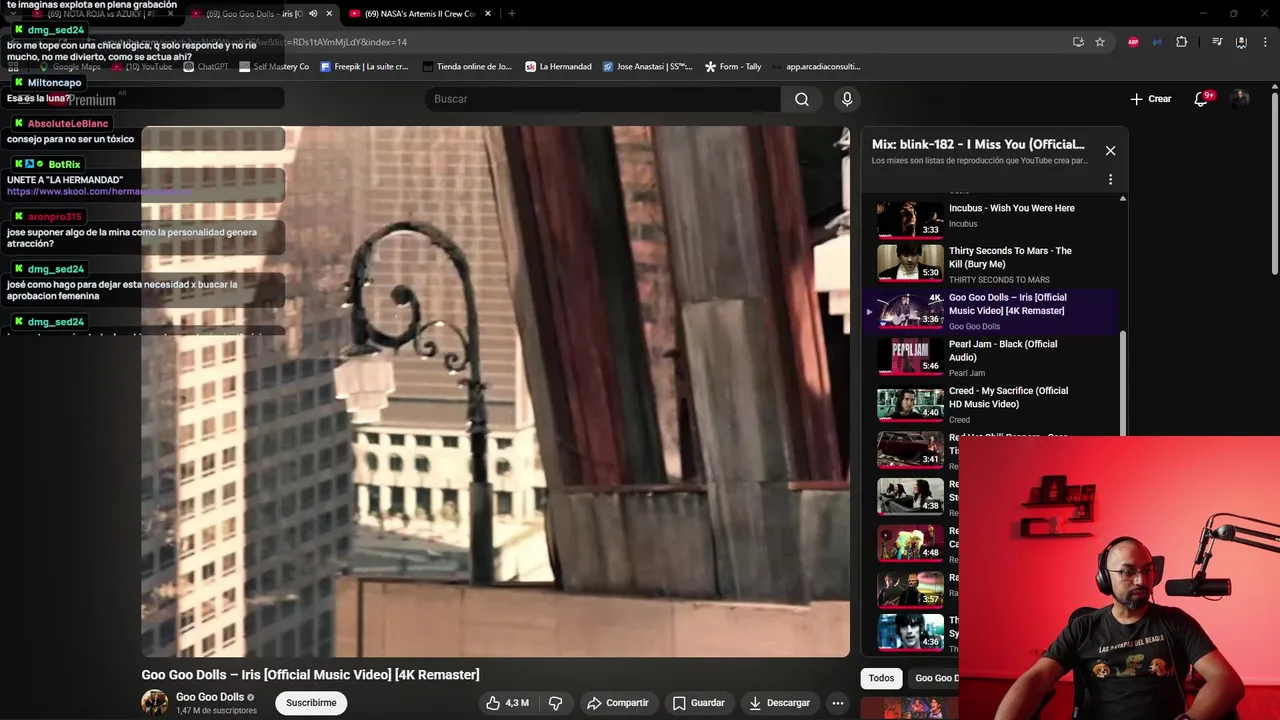This screenshot has height=720, width=1280.
Task: Click the Crear button
Action: pos(1150,99)
